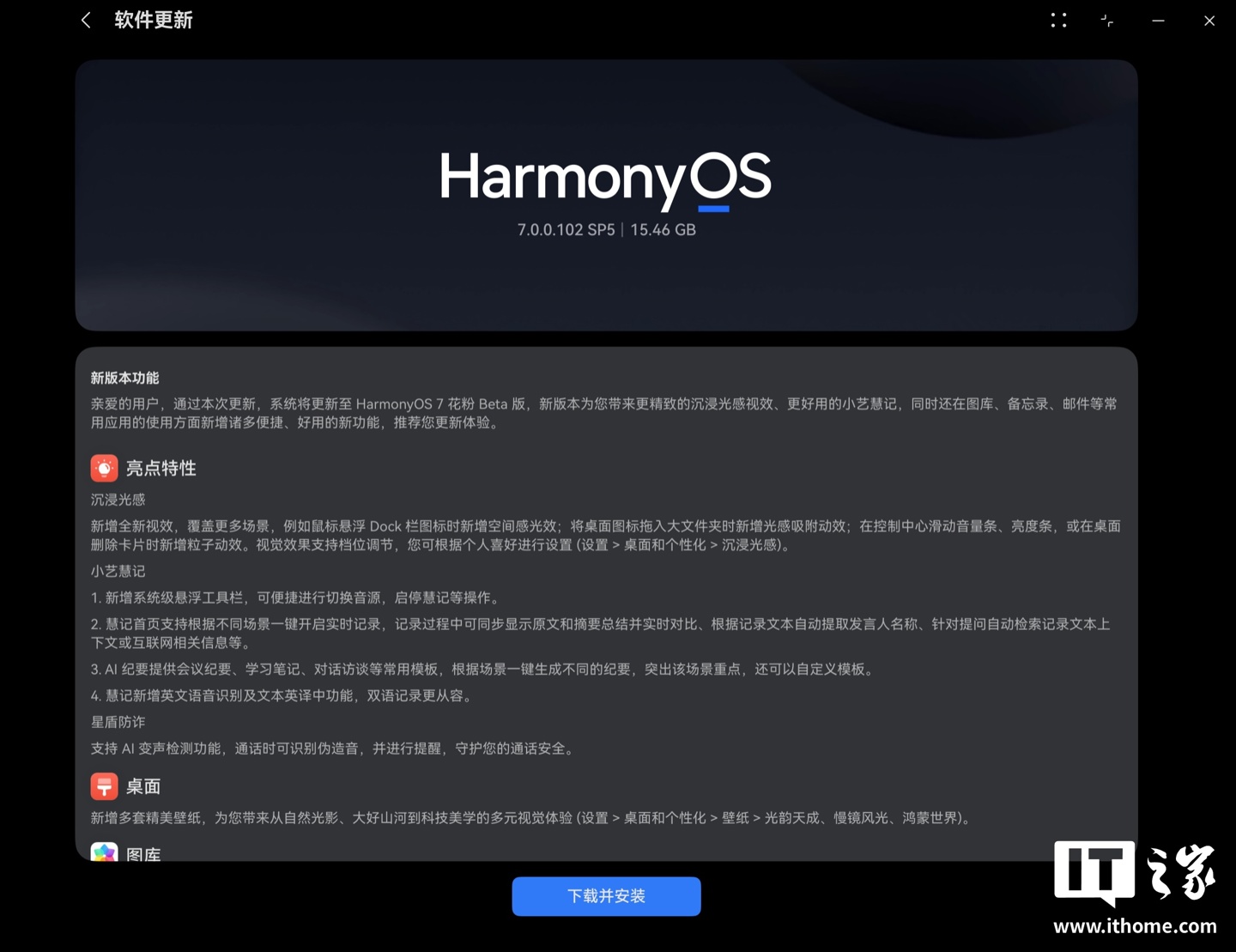Viewport: 1236px width, 952px height.
Task: Click the colorful 图库 section icon
Action: click(x=105, y=852)
